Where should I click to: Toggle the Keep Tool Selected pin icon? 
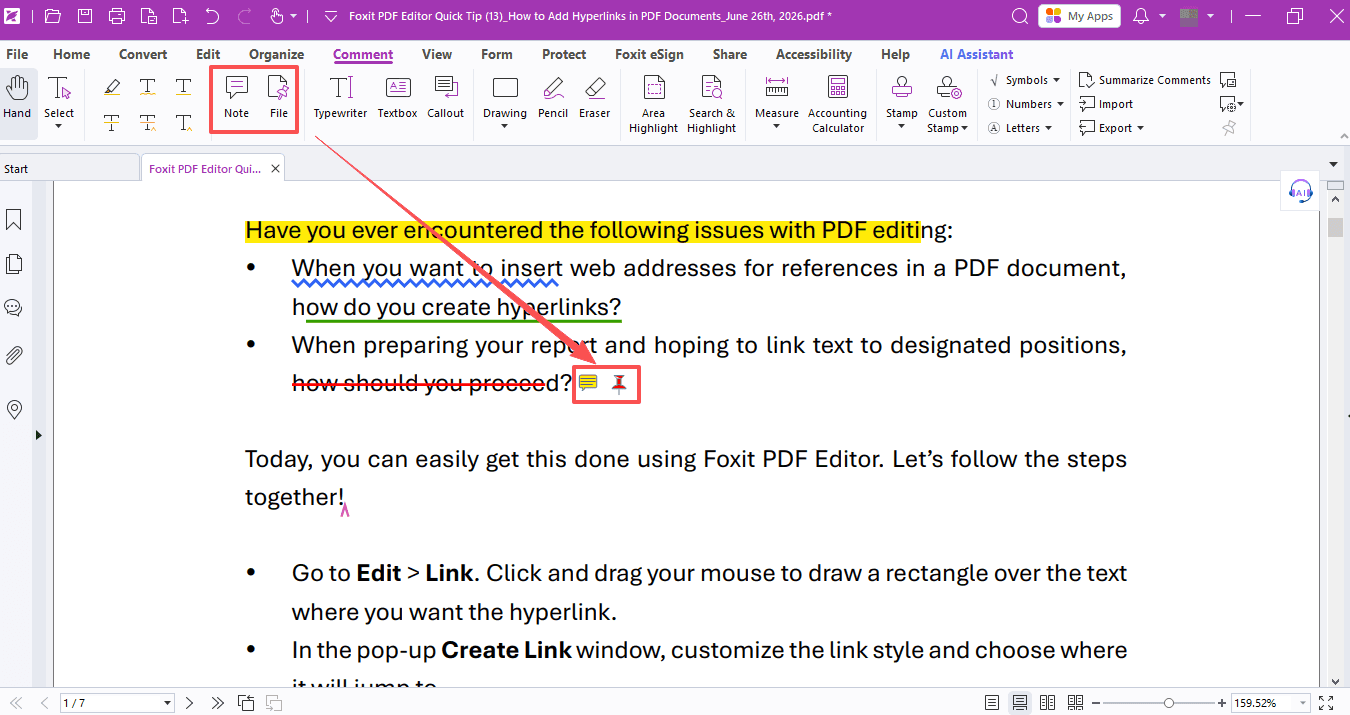(x=1229, y=128)
